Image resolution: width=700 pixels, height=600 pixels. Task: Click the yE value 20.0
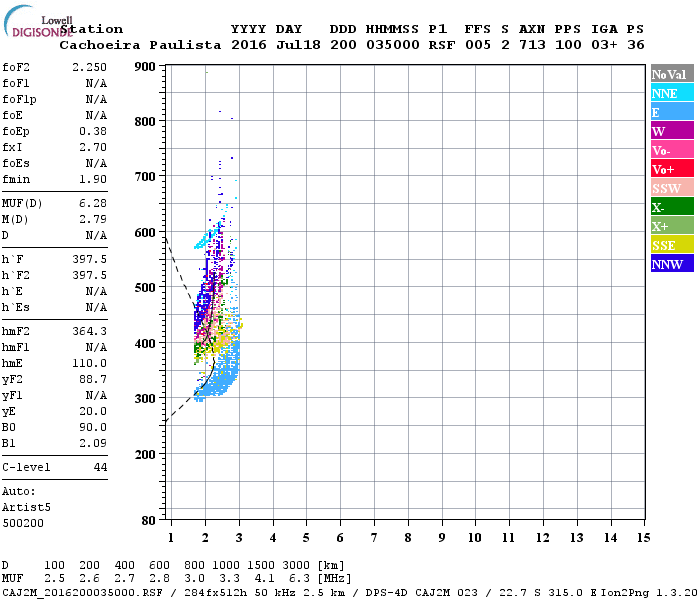93,412
